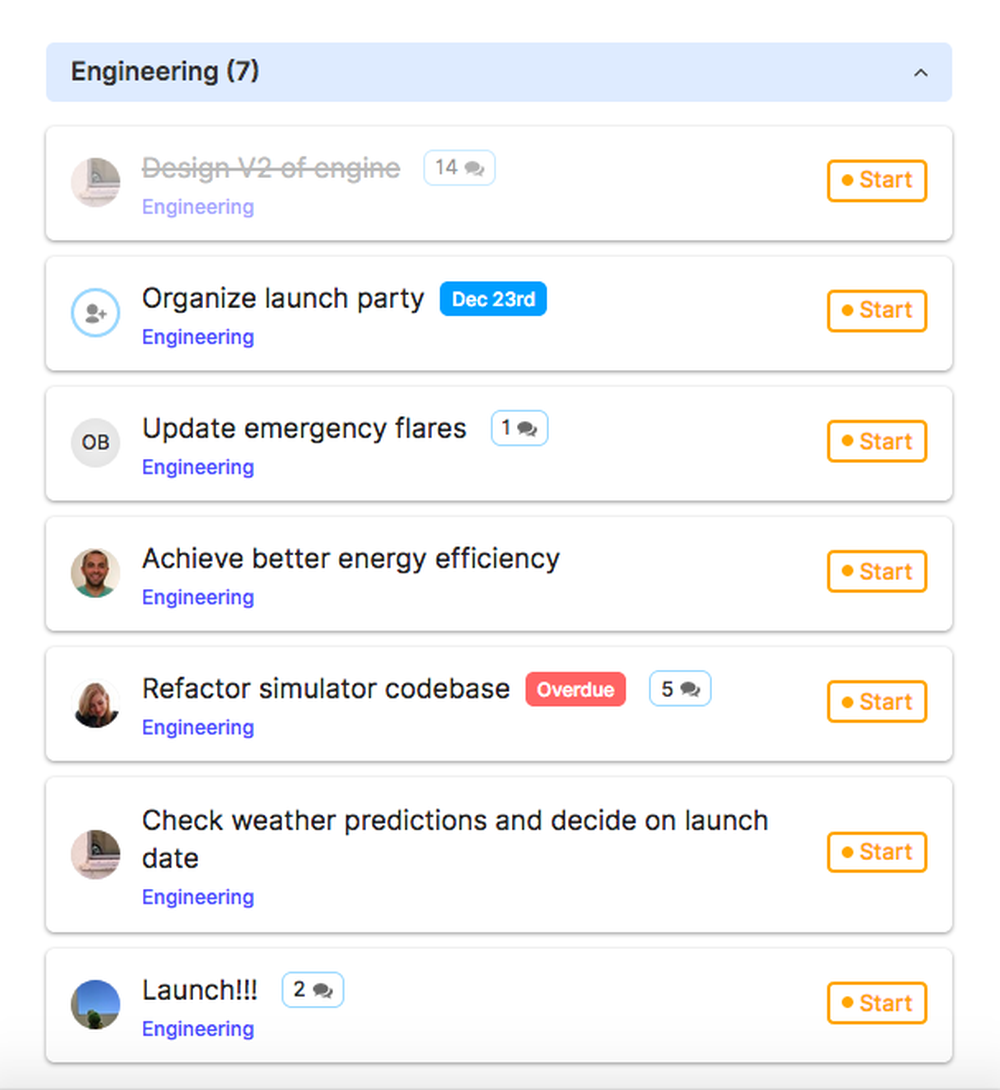This screenshot has height=1090, width=1000.
Task: Open the 1 comment bubble on Update emergency flares
Action: [519, 428]
